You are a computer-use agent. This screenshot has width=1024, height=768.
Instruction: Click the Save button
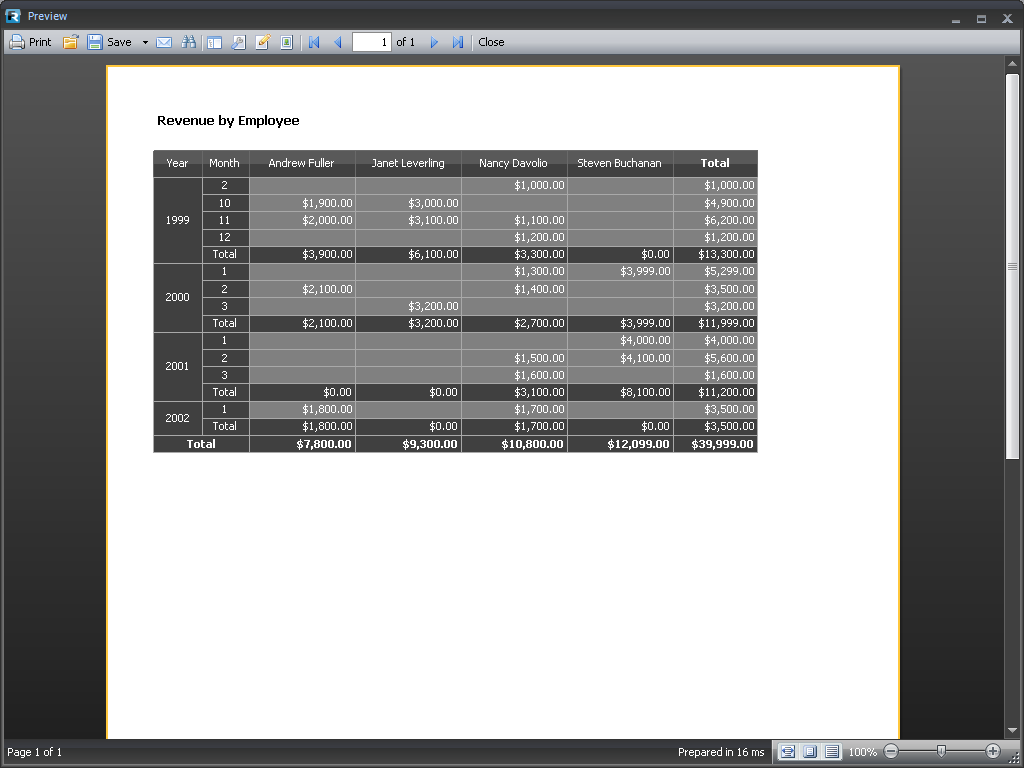tap(109, 42)
